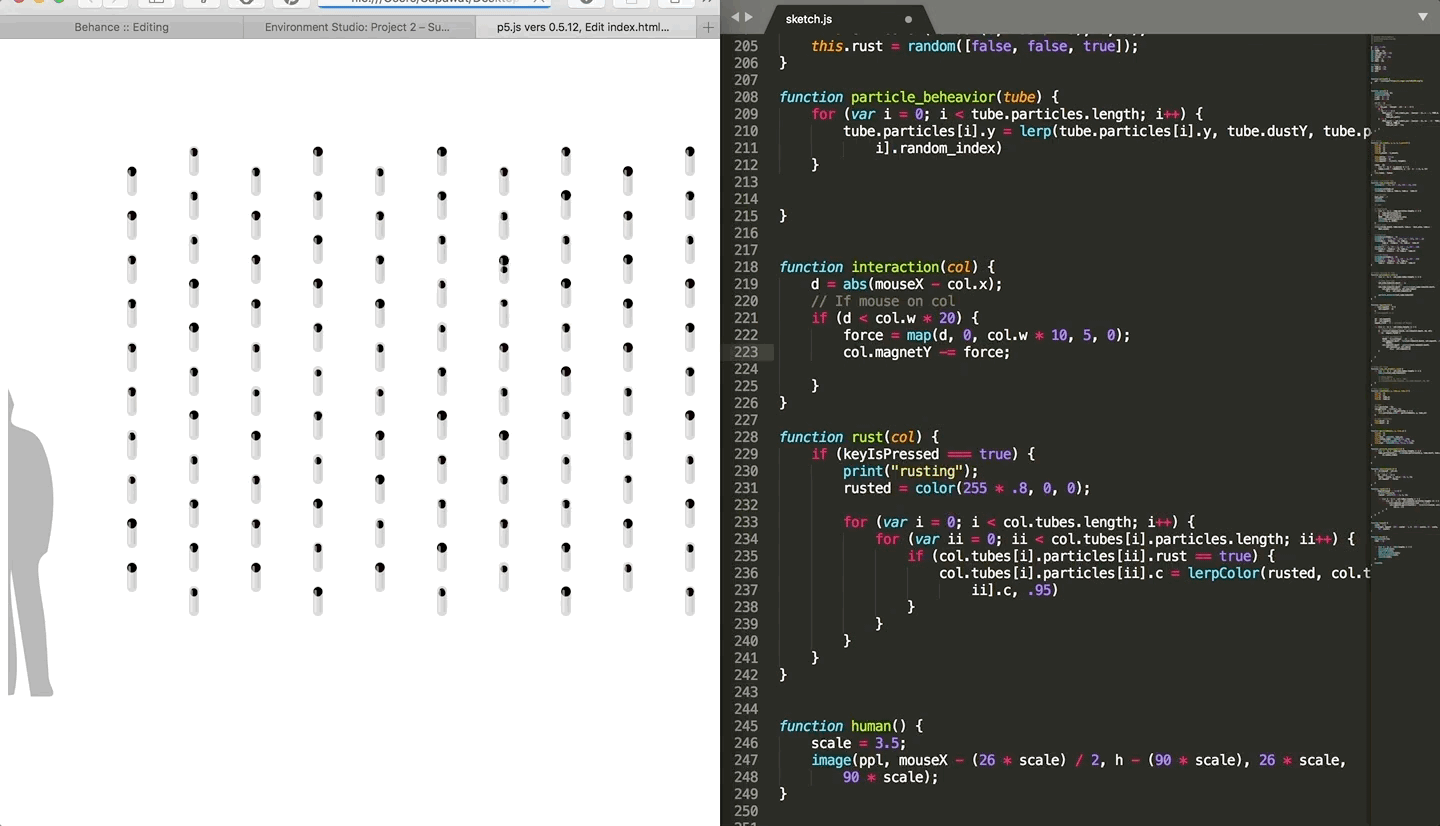The image size is (1440, 826).
Task: Click the human silhouette on the canvas
Action: tap(30, 545)
